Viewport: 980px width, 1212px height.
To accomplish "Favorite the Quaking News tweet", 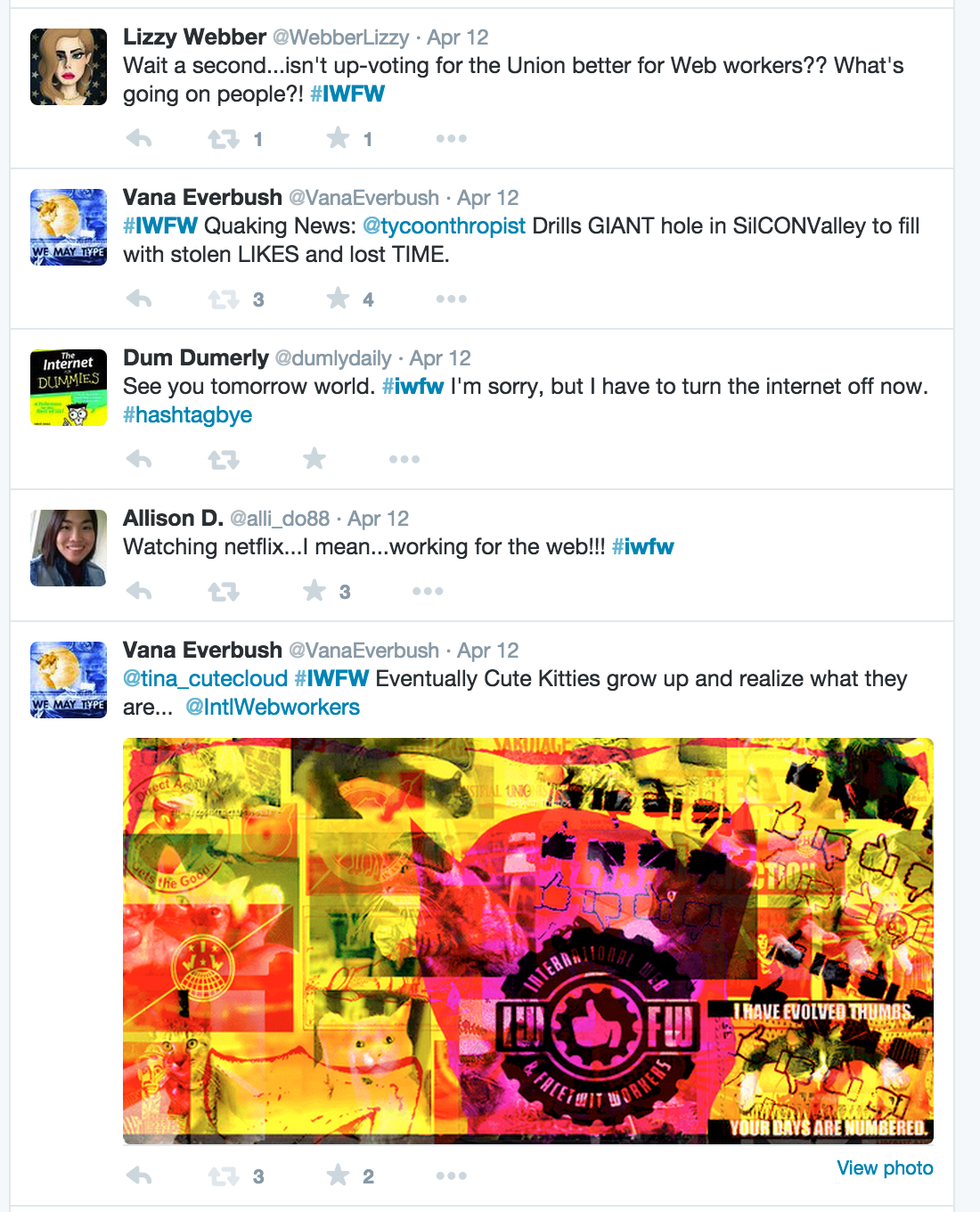I will [338, 298].
